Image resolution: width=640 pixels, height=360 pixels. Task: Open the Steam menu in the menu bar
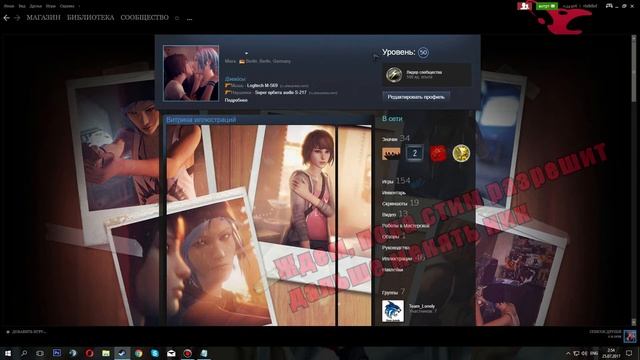[x=9, y=6]
